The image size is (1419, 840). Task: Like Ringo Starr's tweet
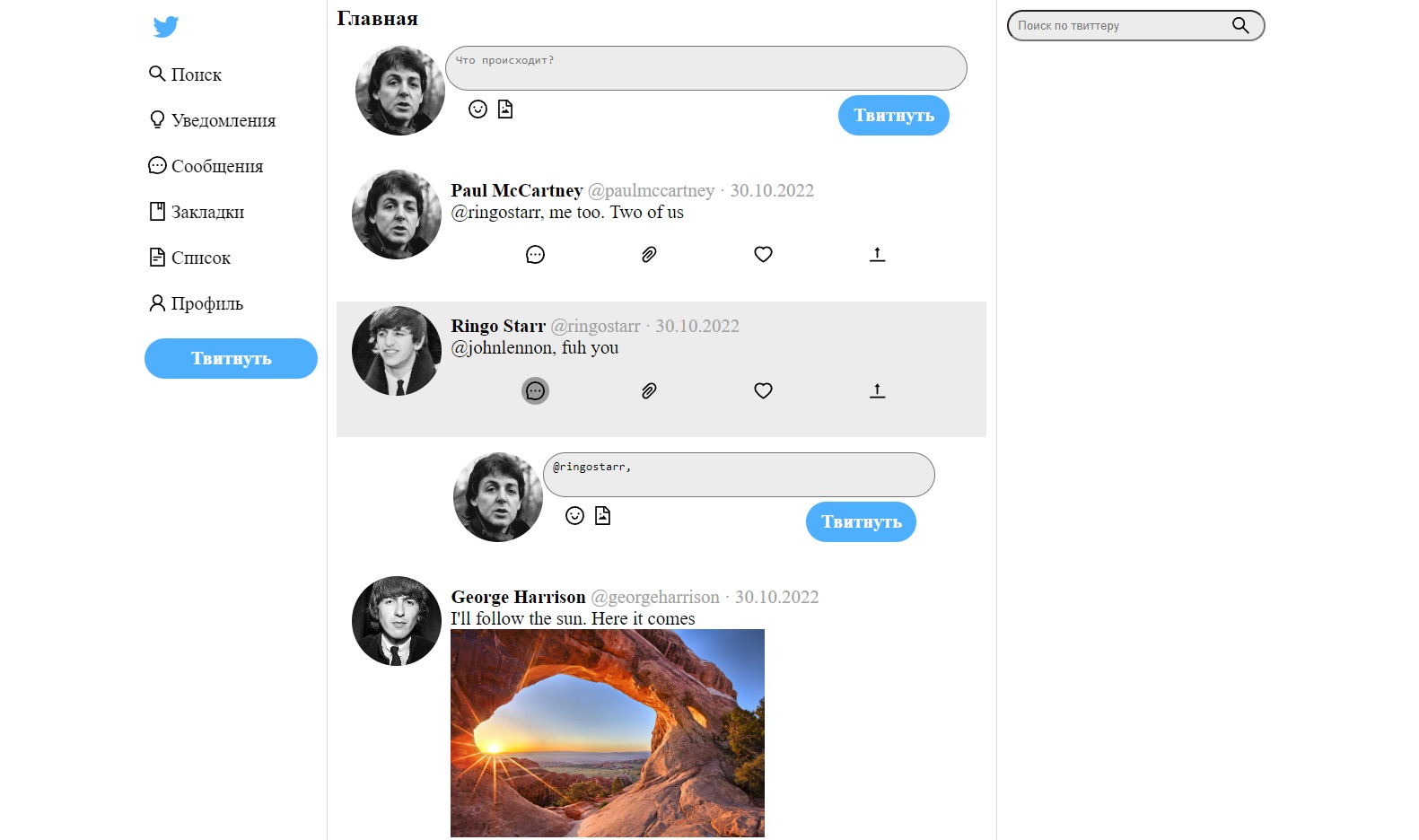coord(763,390)
